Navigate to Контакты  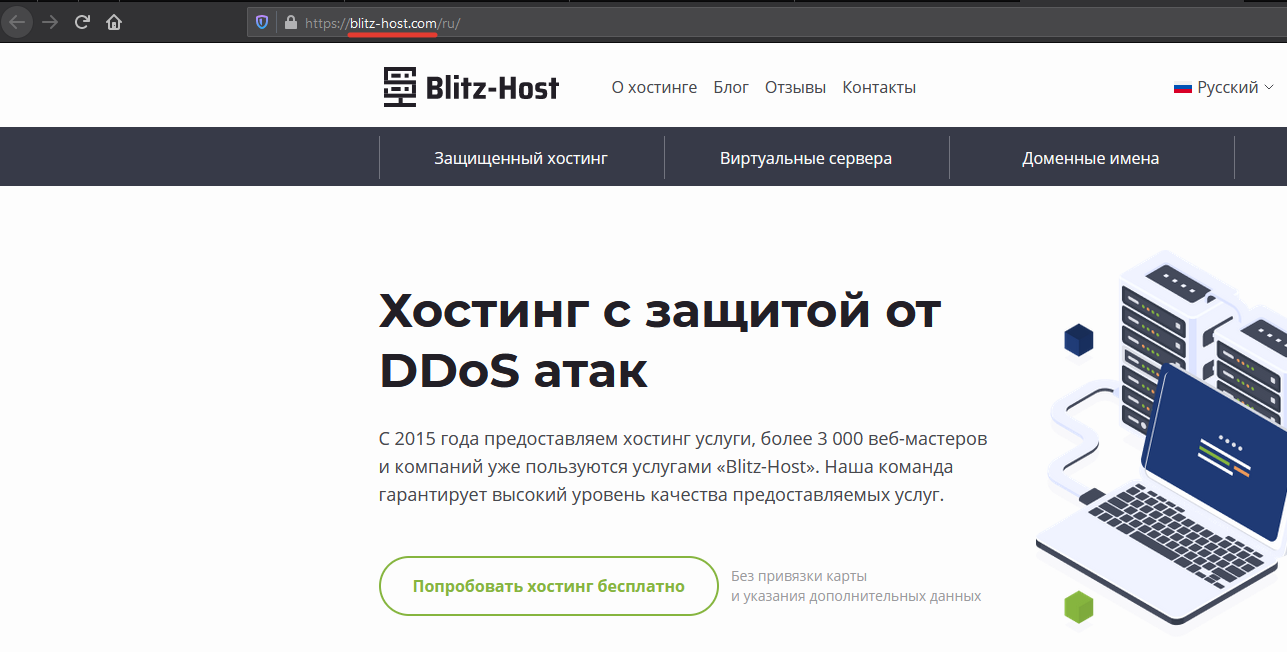coord(879,88)
